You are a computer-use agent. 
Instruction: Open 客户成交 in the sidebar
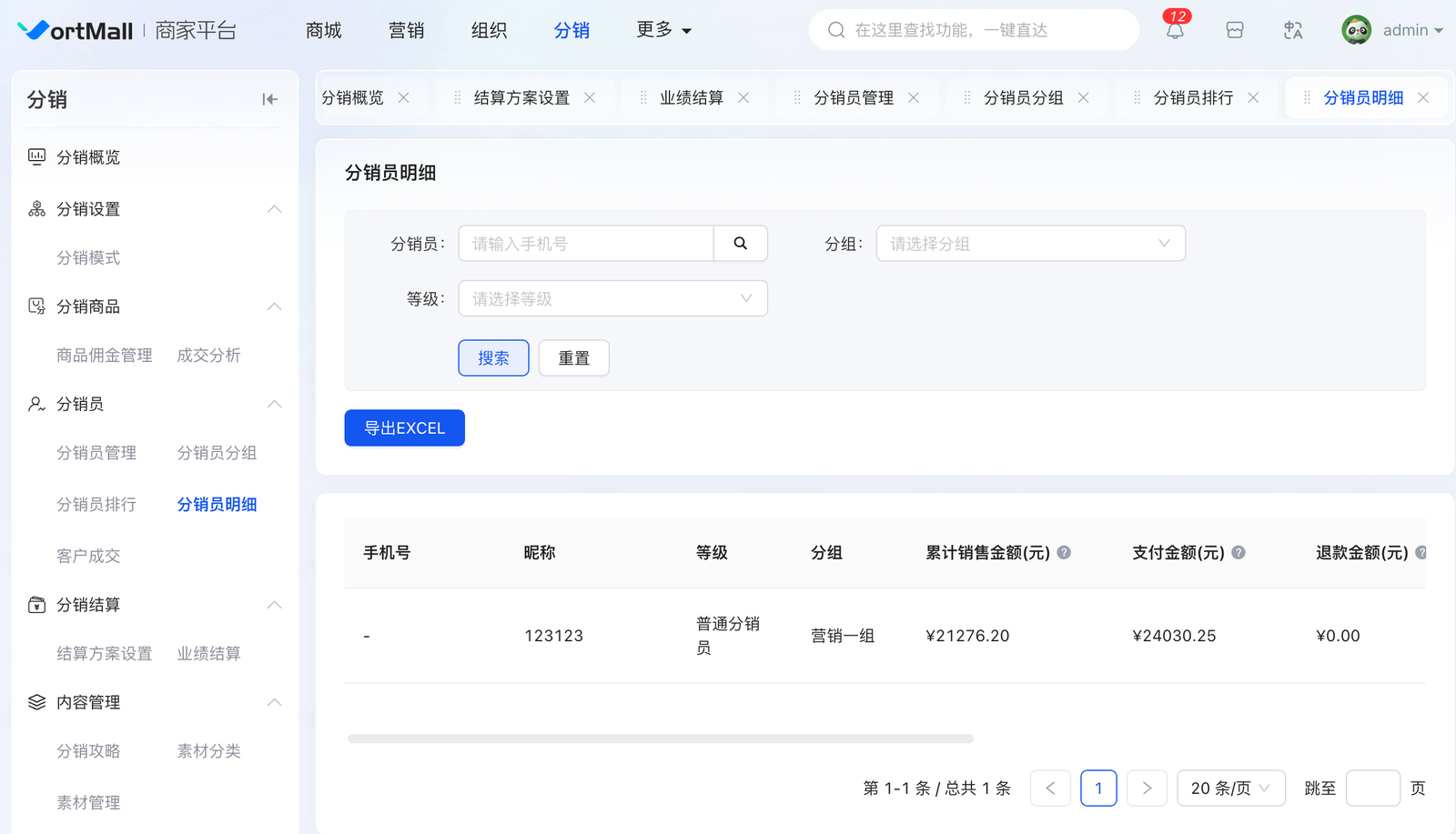pyautogui.click(x=88, y=556)
